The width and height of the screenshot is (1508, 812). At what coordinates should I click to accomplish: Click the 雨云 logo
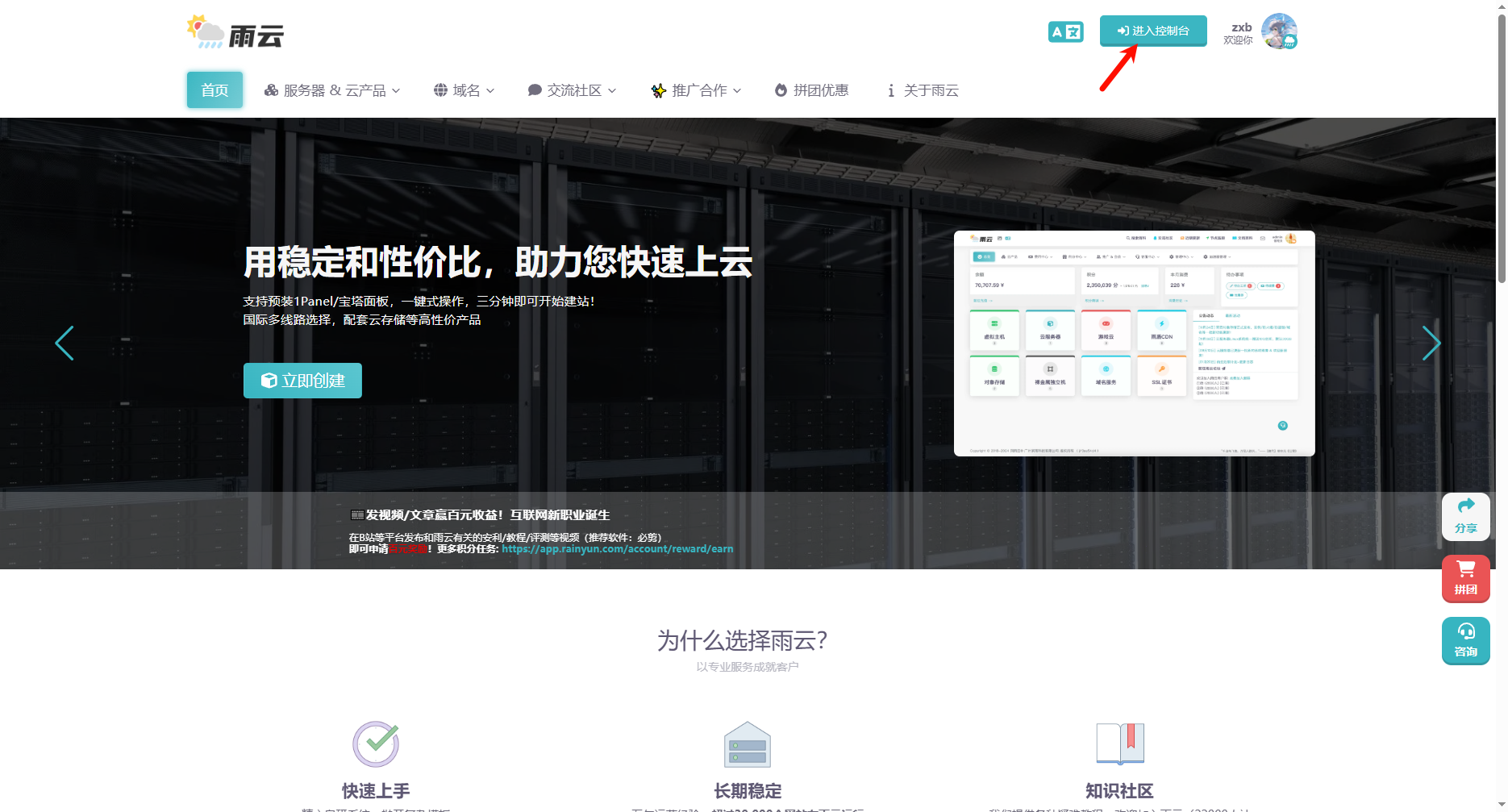[x=235, y=33]
